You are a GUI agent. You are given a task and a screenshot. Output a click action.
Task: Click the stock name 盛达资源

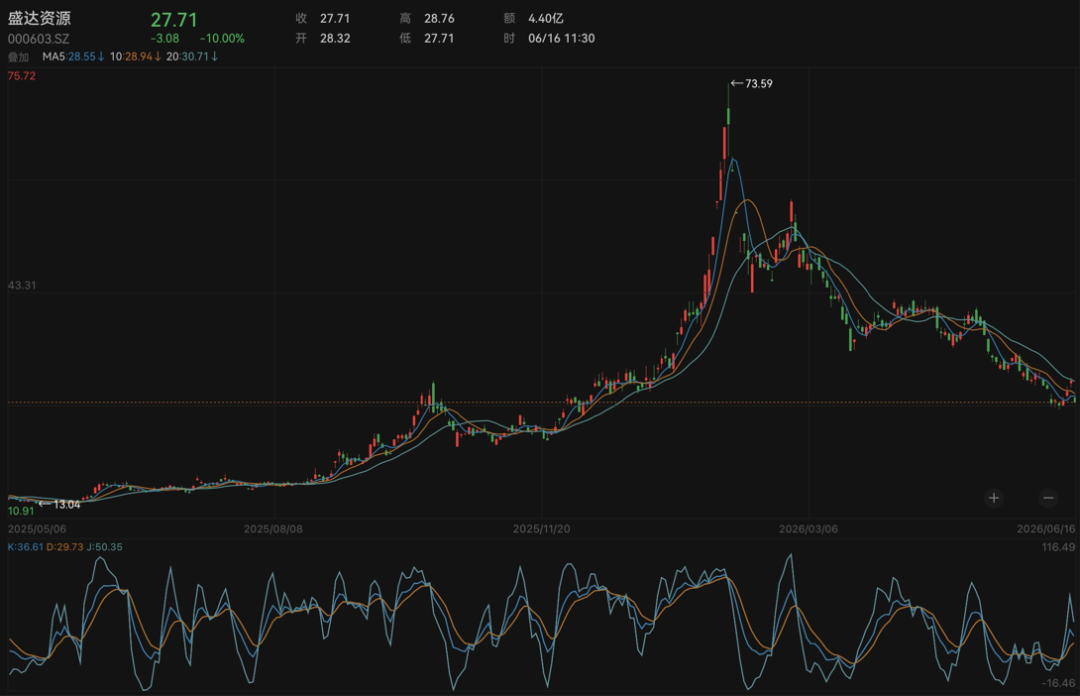click(39, 19)
